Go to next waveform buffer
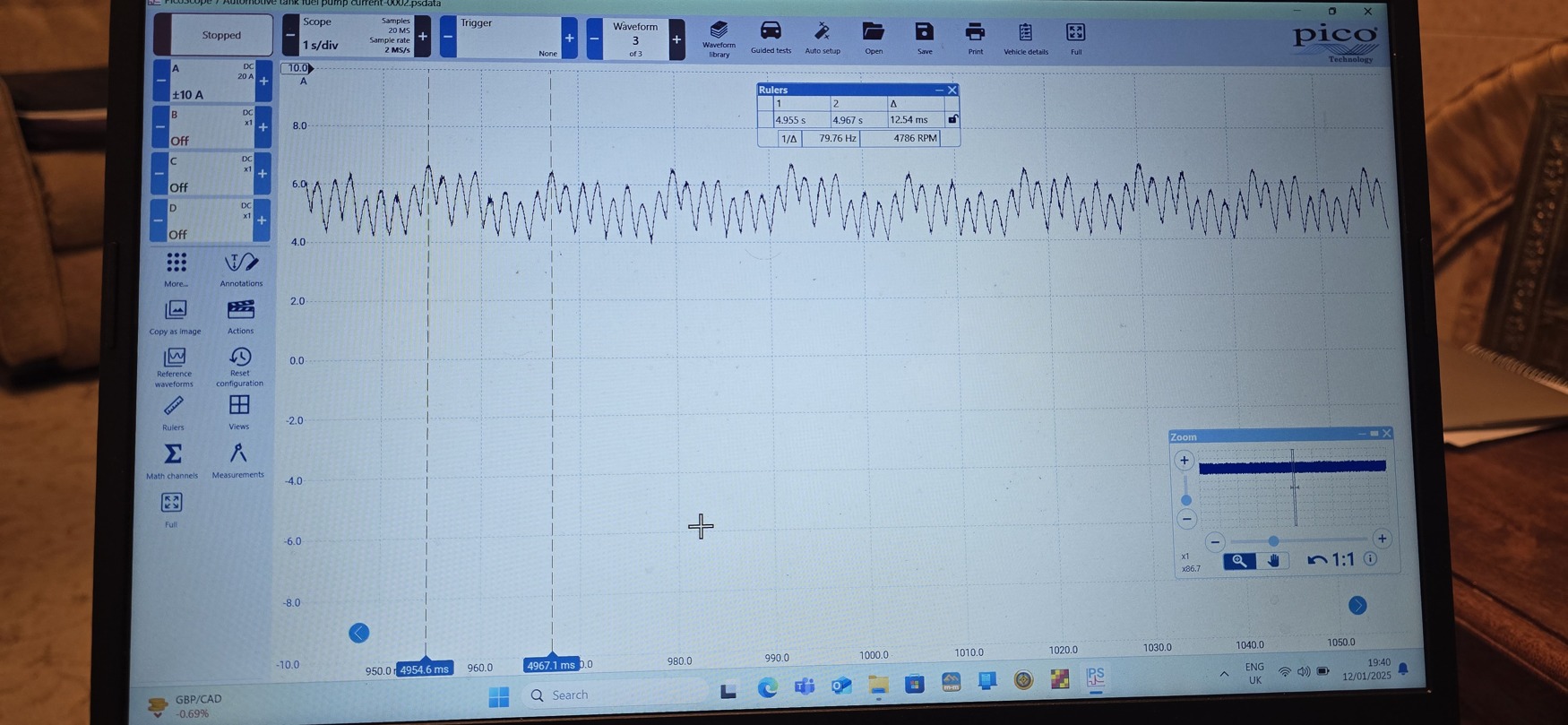The image size is (1568, 725). tap(676, 39)
